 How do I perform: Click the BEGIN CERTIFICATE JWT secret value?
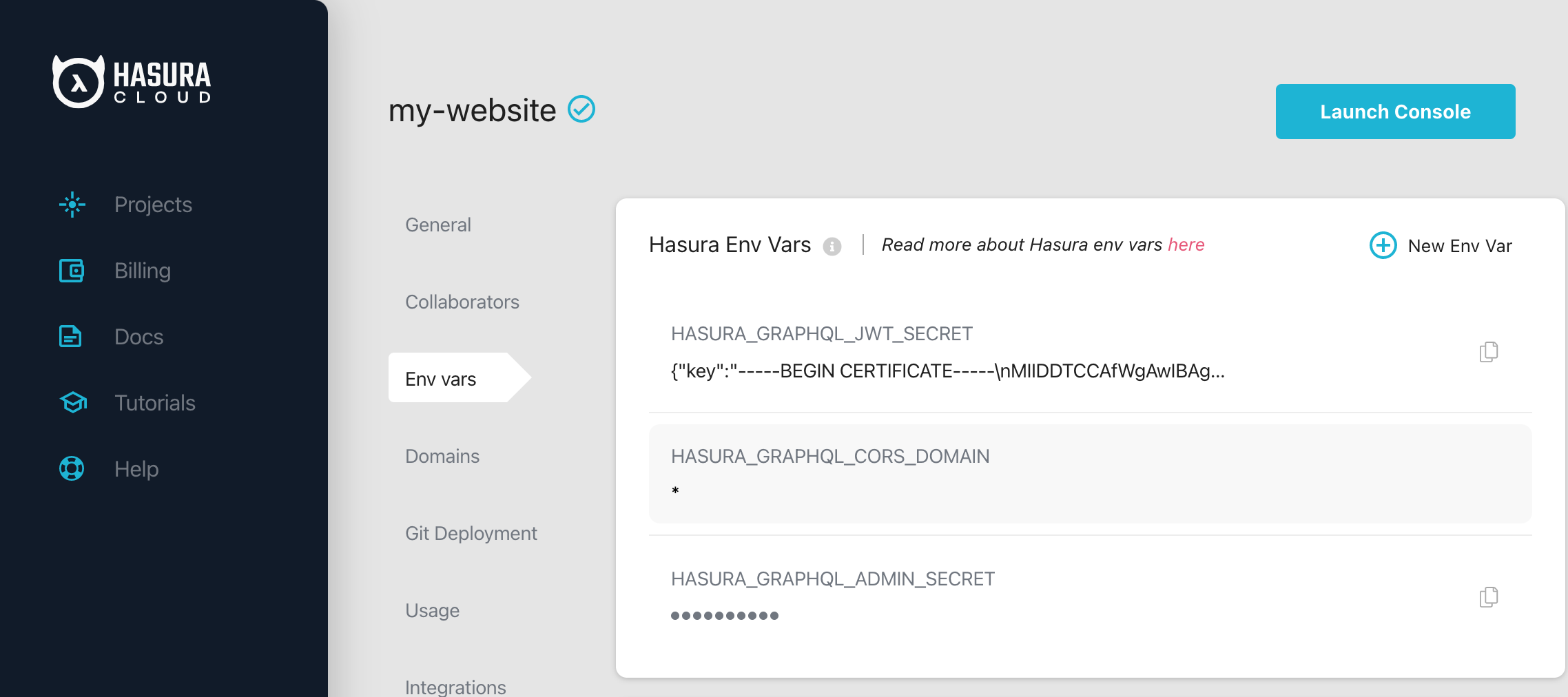pos(947,371)
